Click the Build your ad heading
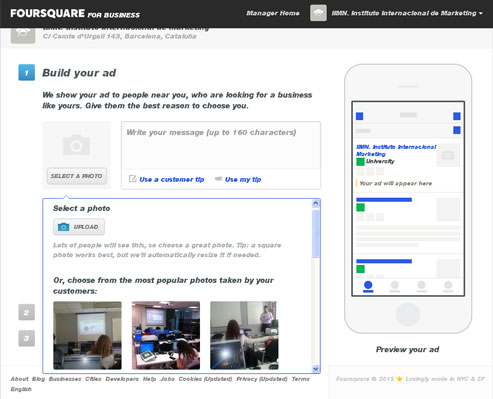This screenshot has height=399, width=493. 79,73
